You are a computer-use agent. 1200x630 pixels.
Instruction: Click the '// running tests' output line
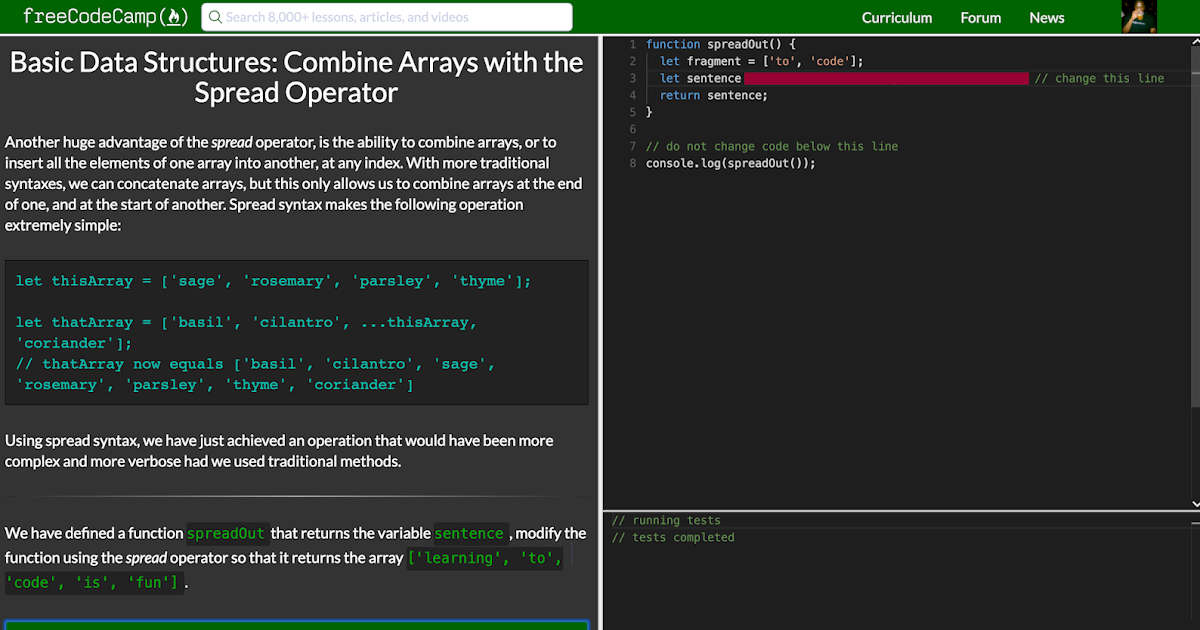point(666,520)
